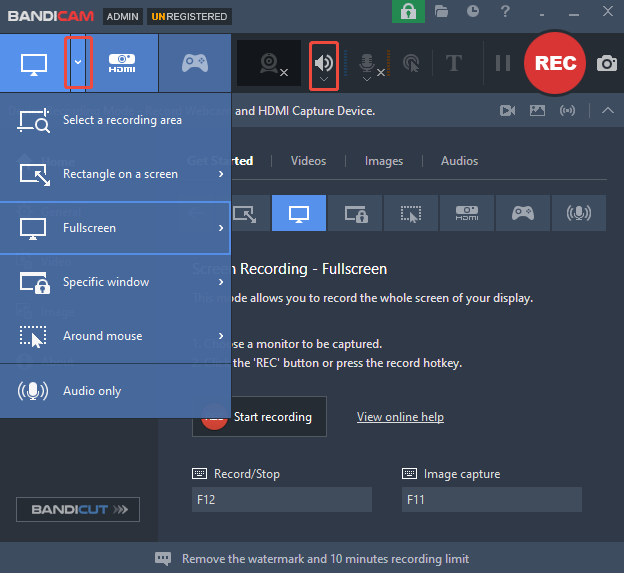Open the BANDICUT button
The image size is (624, 573).
[x=78, y=509]
